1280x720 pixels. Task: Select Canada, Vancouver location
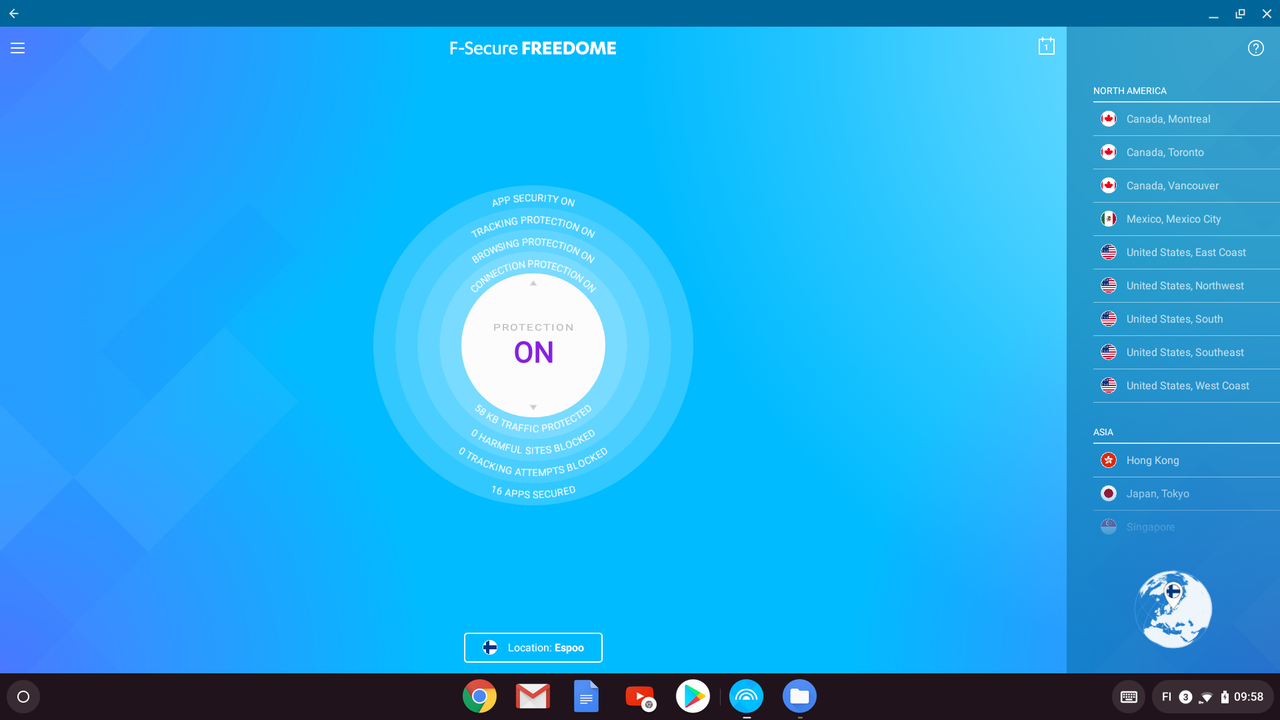pyautogui.click(x=1186, y=185)
